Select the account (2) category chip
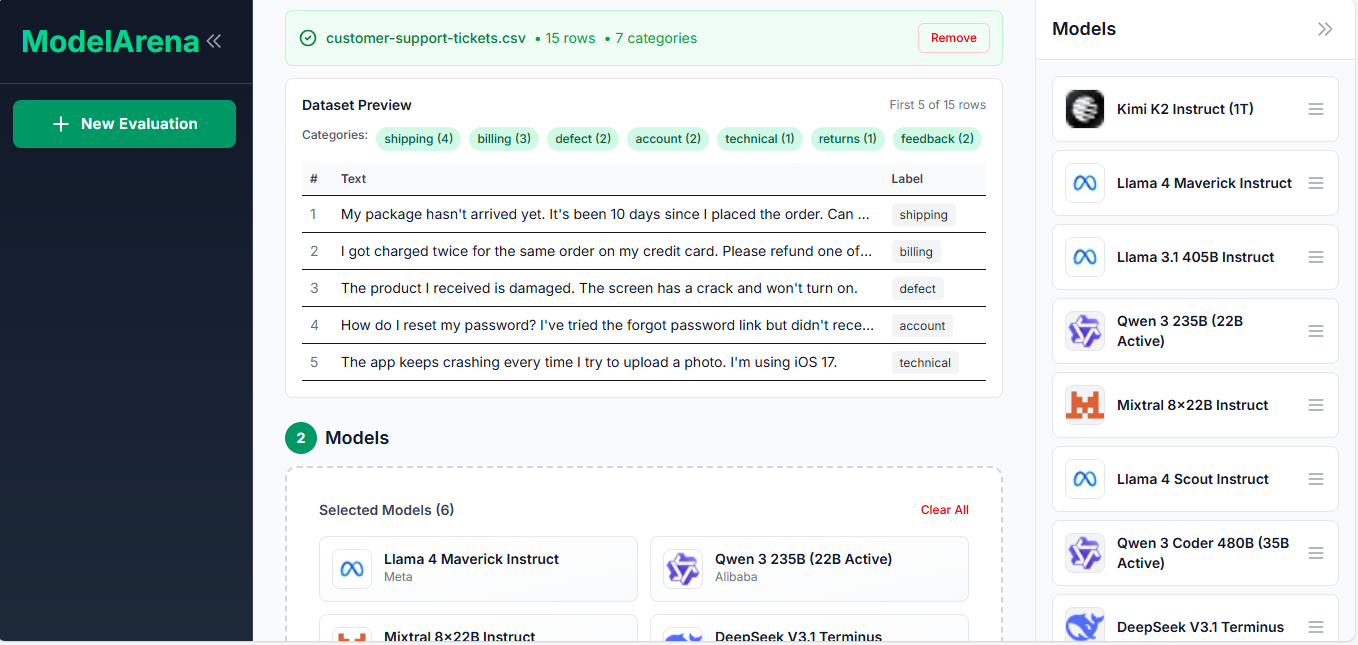Screen dimensions: 1358x645 click(x=668, y=139)
